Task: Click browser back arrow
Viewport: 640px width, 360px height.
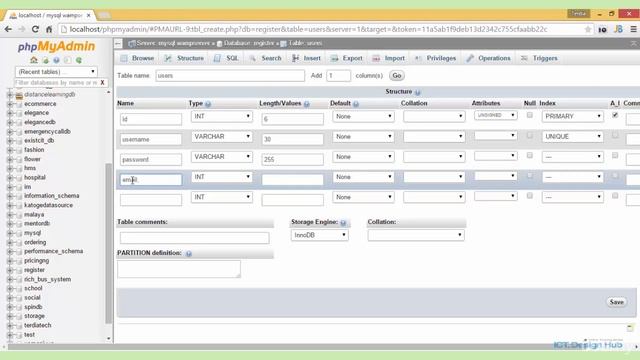Action: click(x=8, y=29)
